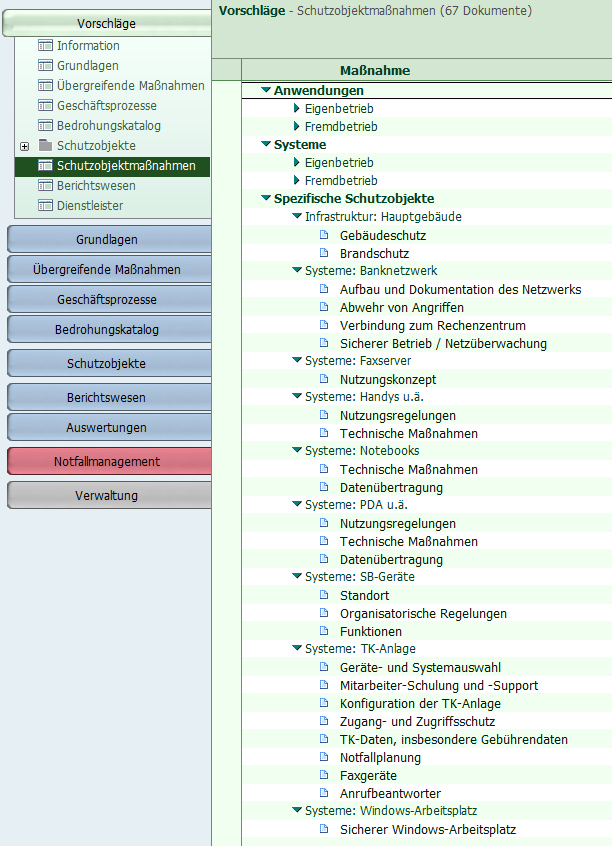Click document icon beside Zugang- und Zugriffsschutz
The height and width of the screenshot is (846, 612).
point(324,721)
